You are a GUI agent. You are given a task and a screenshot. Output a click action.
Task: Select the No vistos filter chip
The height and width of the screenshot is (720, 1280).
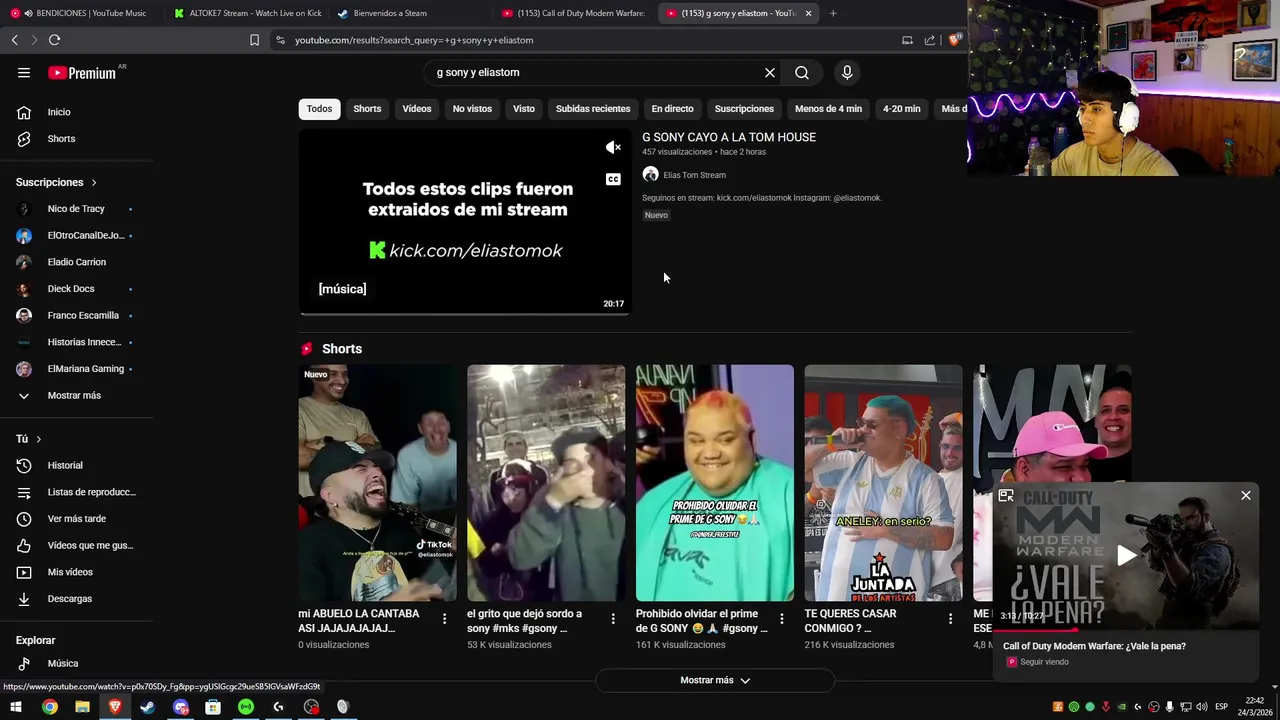point(472,109)
